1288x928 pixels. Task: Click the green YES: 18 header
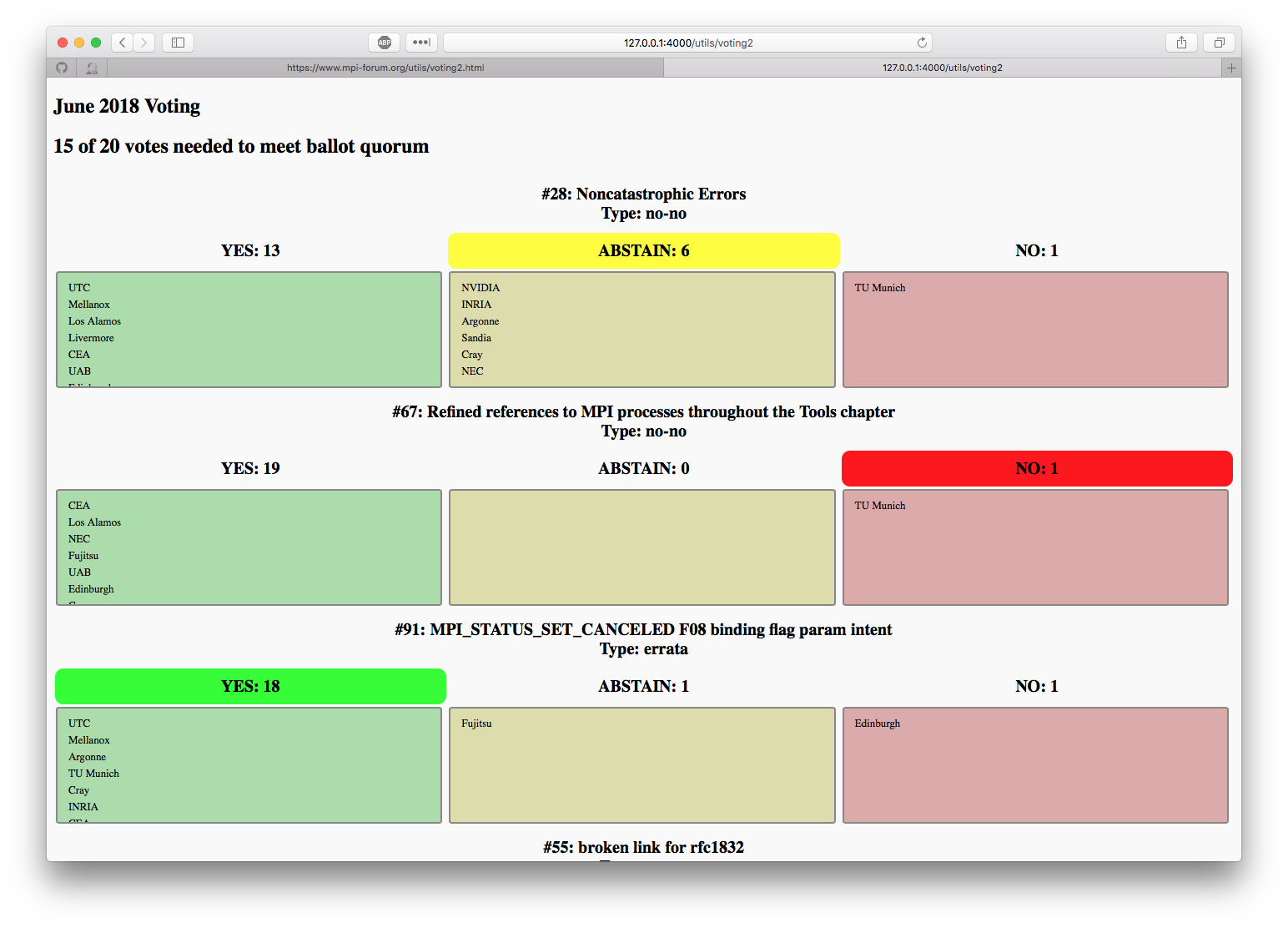click(250, 686)
